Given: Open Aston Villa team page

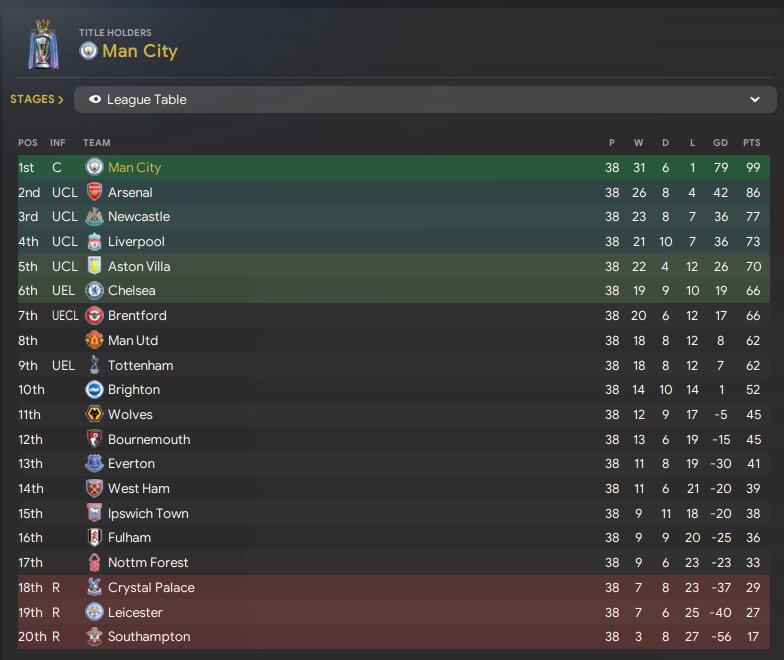Looking at the screenshot, I should click(x=139, y=267).
